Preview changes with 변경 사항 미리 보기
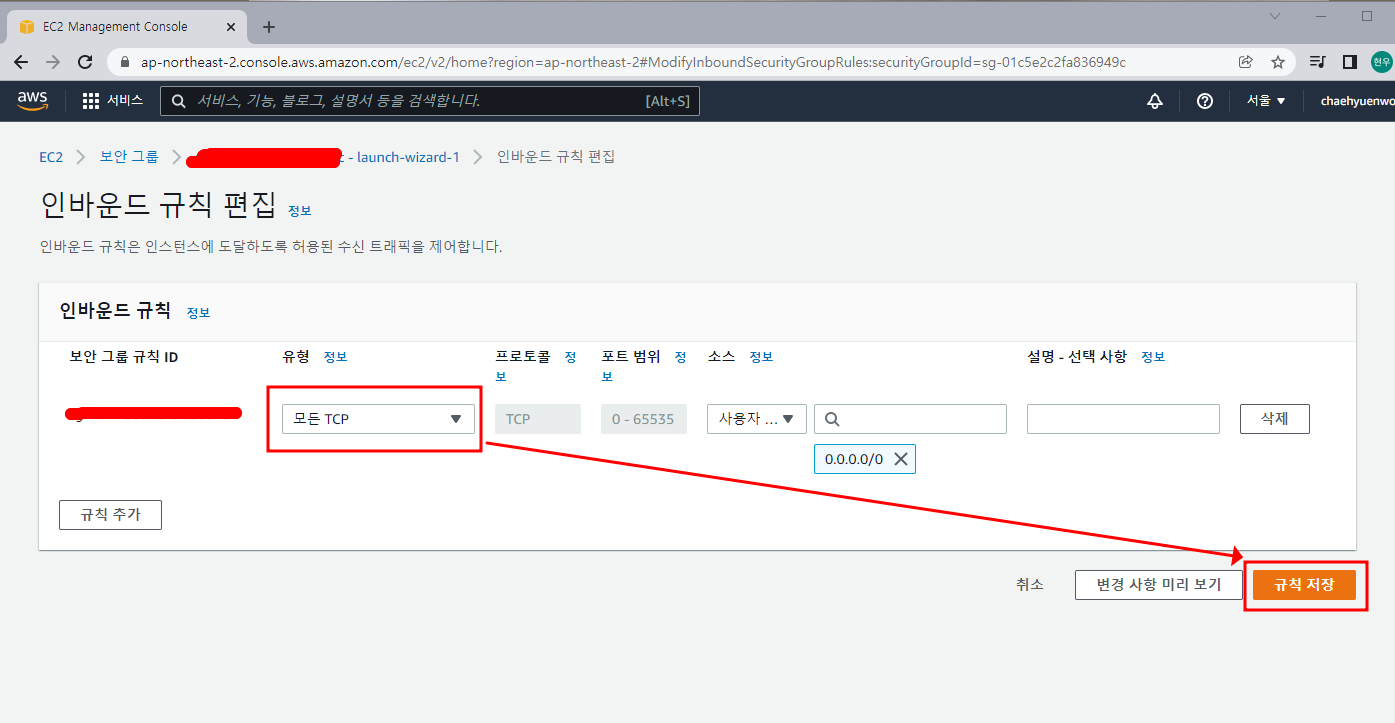The height and width of the screenshot is (723, 1395). [1159, 585]
